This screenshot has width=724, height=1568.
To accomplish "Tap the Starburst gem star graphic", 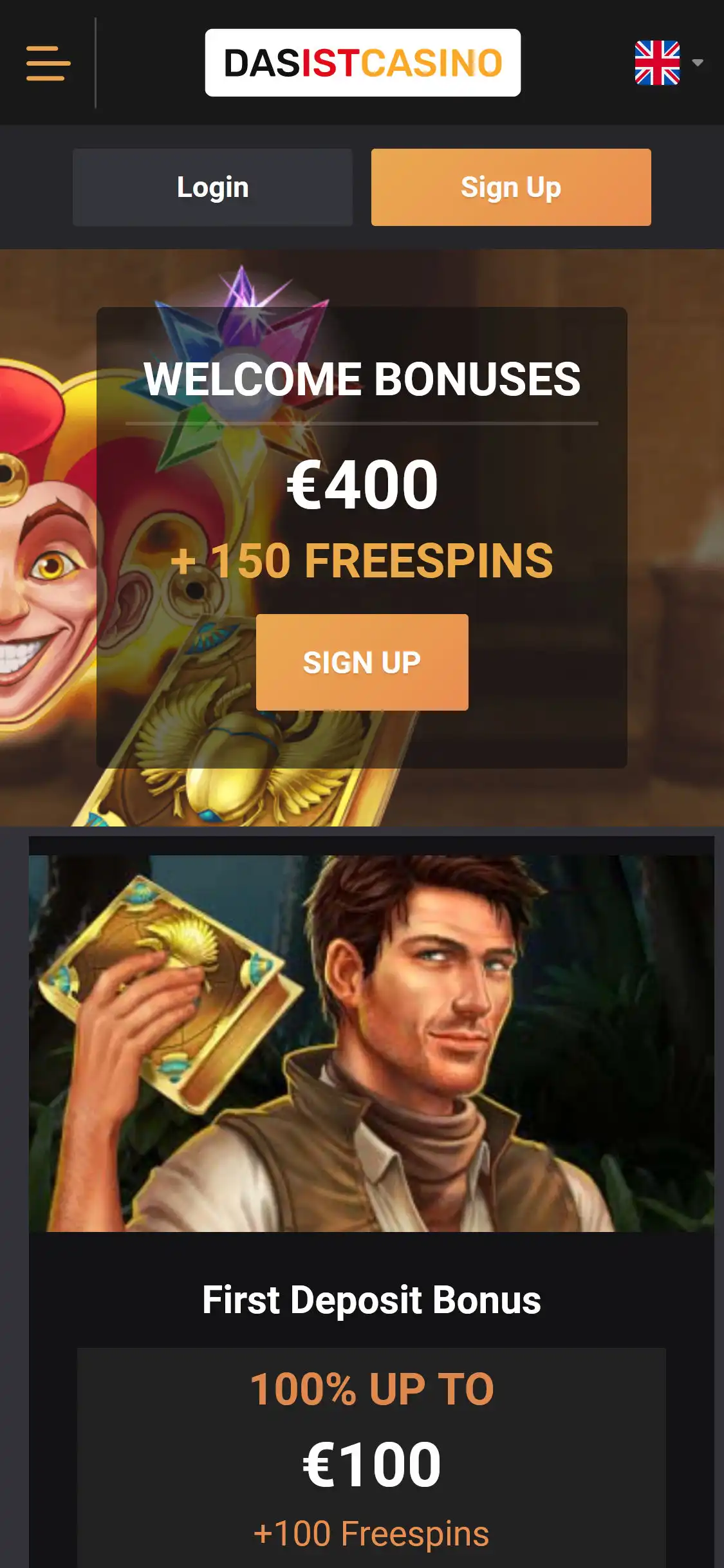I will [x=241, y=360].
